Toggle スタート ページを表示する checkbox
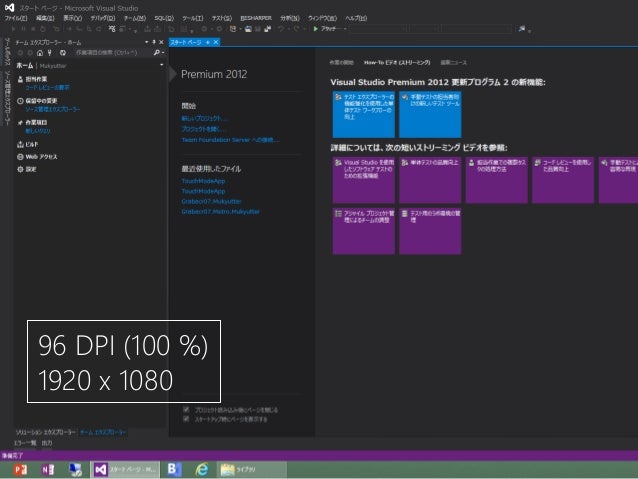Viewport: 638px width, 479px height. (187, 418)
